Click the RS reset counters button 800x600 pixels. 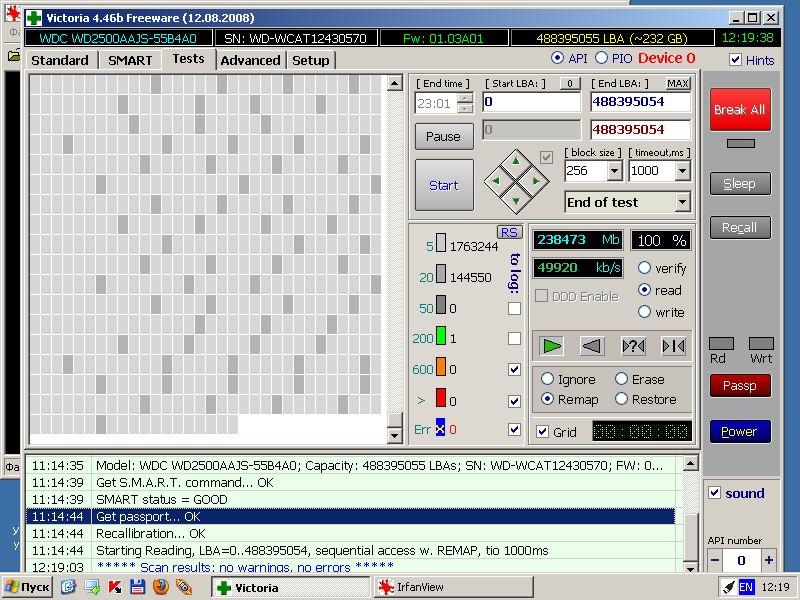pos(509,232)
